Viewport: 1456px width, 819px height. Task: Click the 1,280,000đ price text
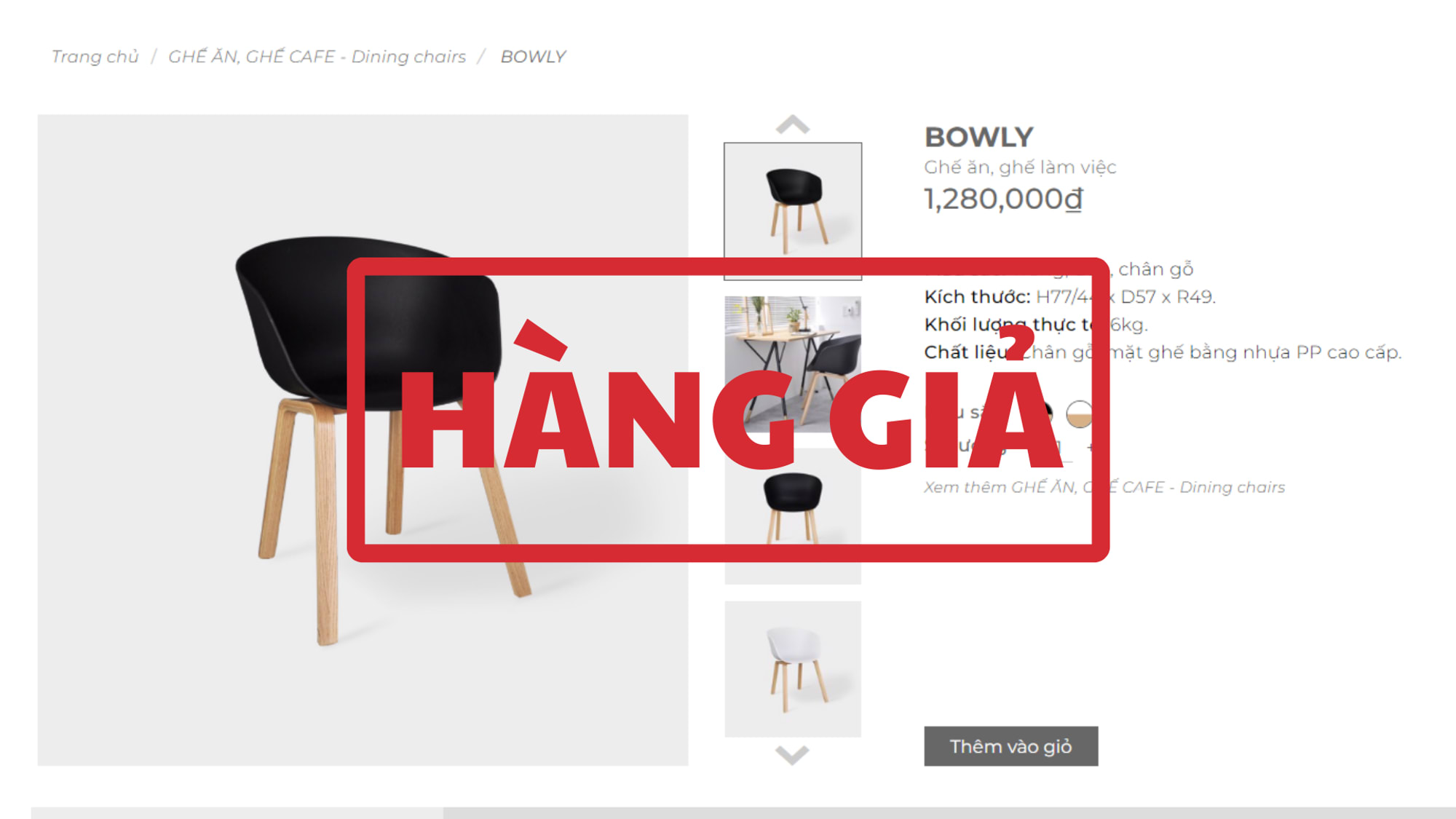coord(1003,199)
